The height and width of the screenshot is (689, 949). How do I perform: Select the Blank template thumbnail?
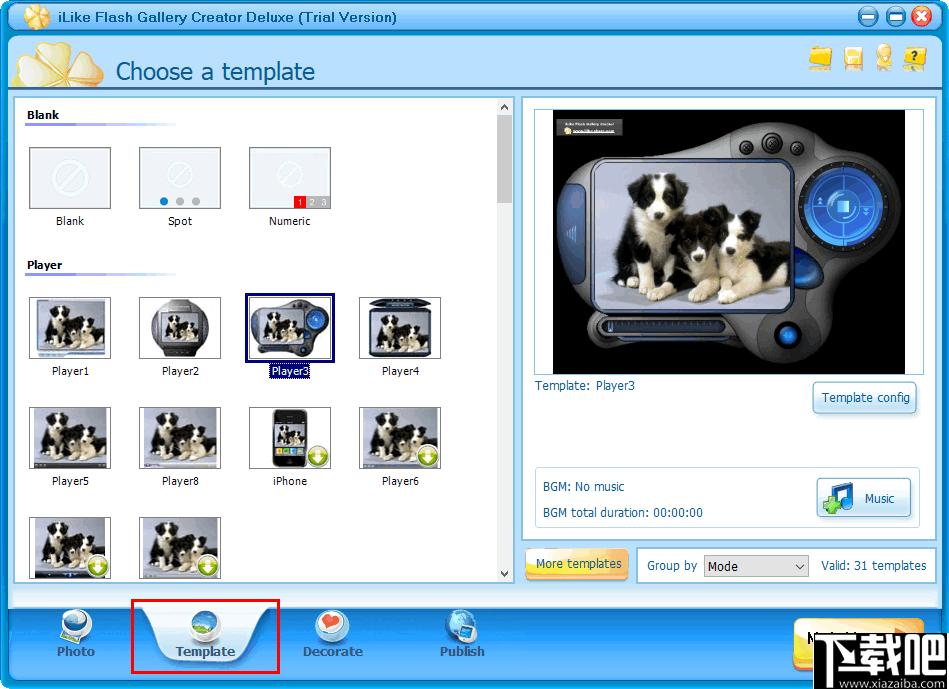[70, 178]
